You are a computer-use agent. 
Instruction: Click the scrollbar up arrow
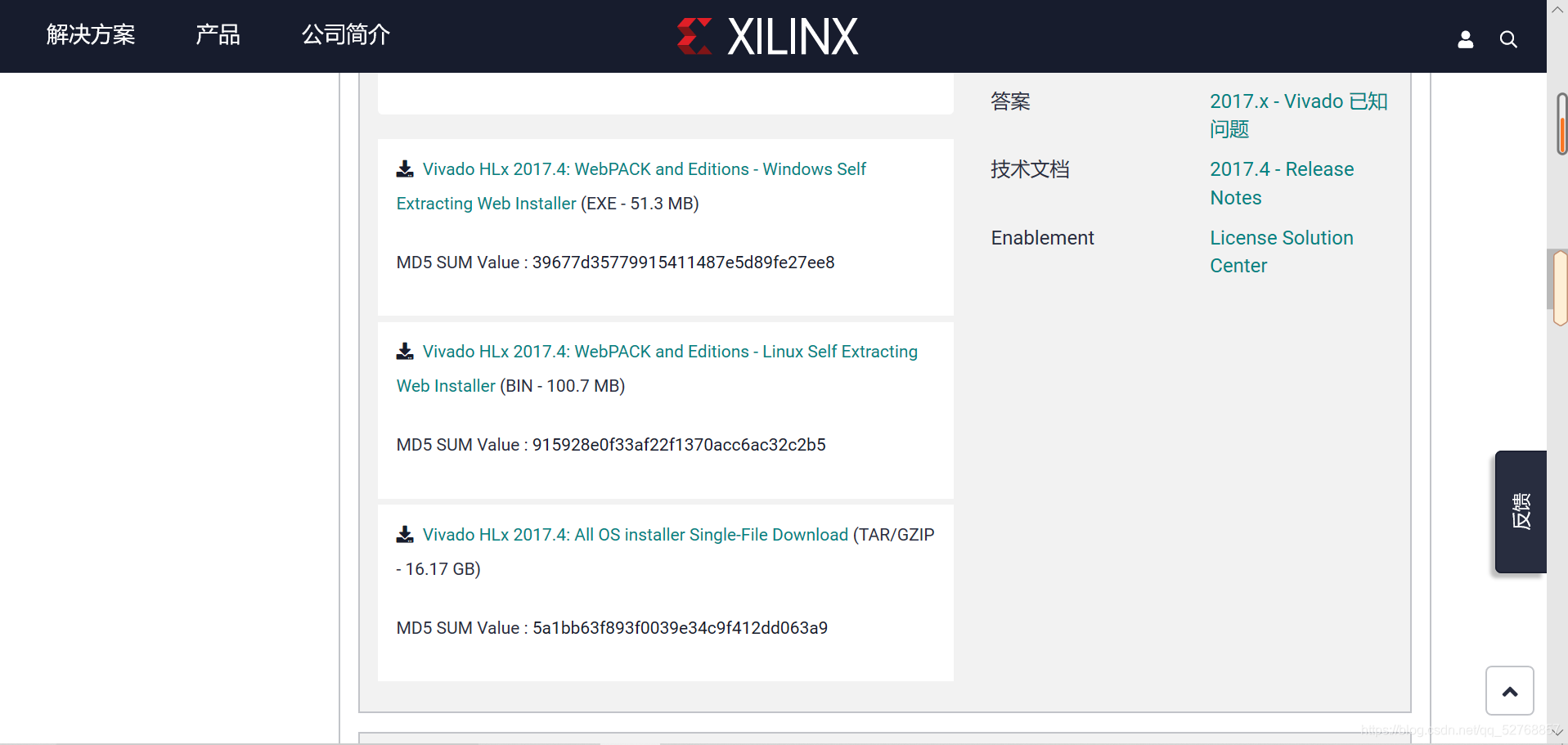(1557, 10)
